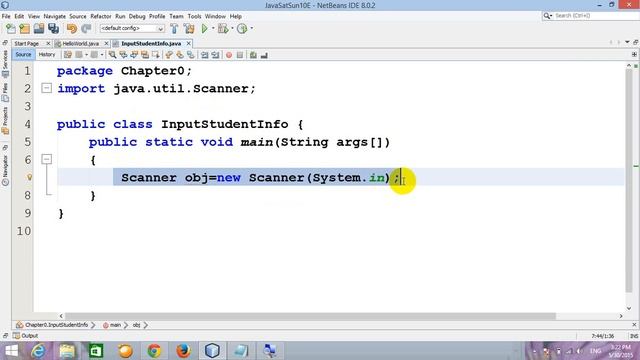This screenshot has width=640, height=360.
Task: Click the New File toolbar icon
Action: click(11, 29)
